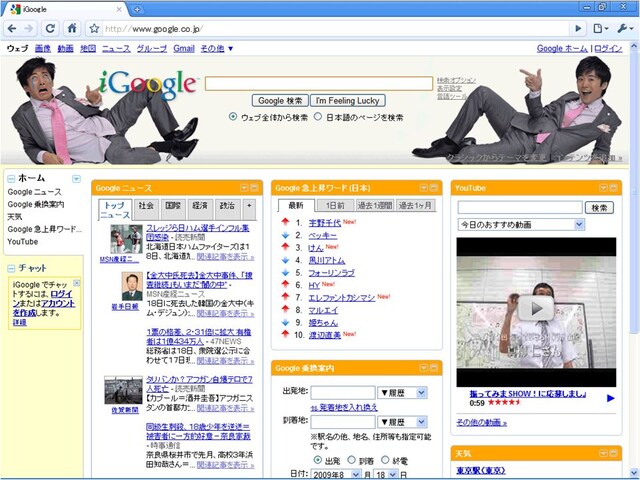Viewport: 640px width, 480px height.
Task: Switch to the 経済 news tab
Action: pyautogui.click(x=200, y=205)
